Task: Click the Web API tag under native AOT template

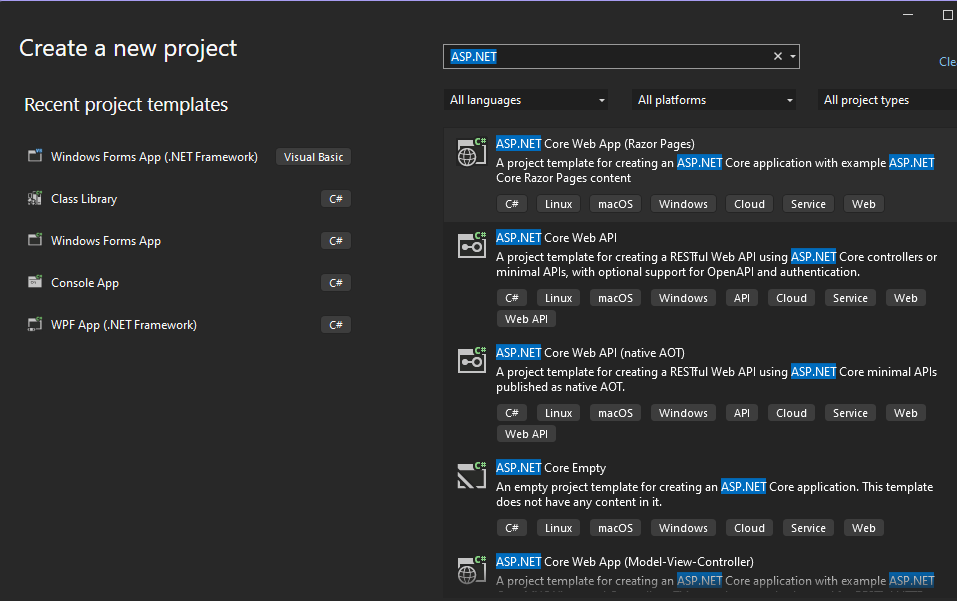Action: [526, 434]
